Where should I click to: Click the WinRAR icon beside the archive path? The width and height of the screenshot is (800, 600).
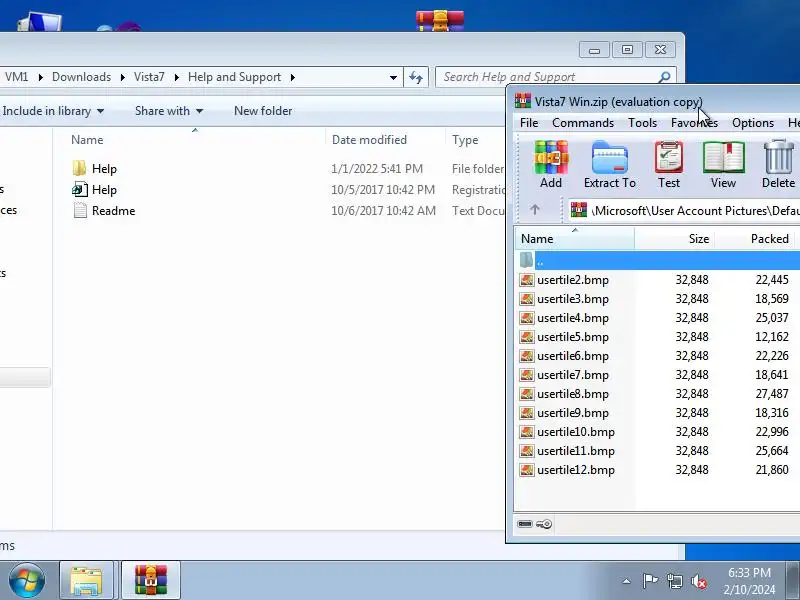(579, 210)
